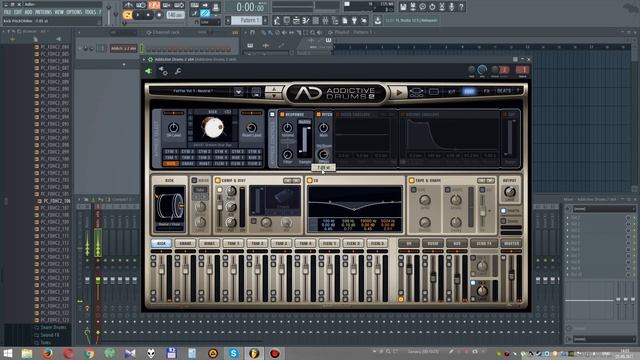Screen dimensions: 640x360
Task: Open the TOOLS menu
Action: 91,12
